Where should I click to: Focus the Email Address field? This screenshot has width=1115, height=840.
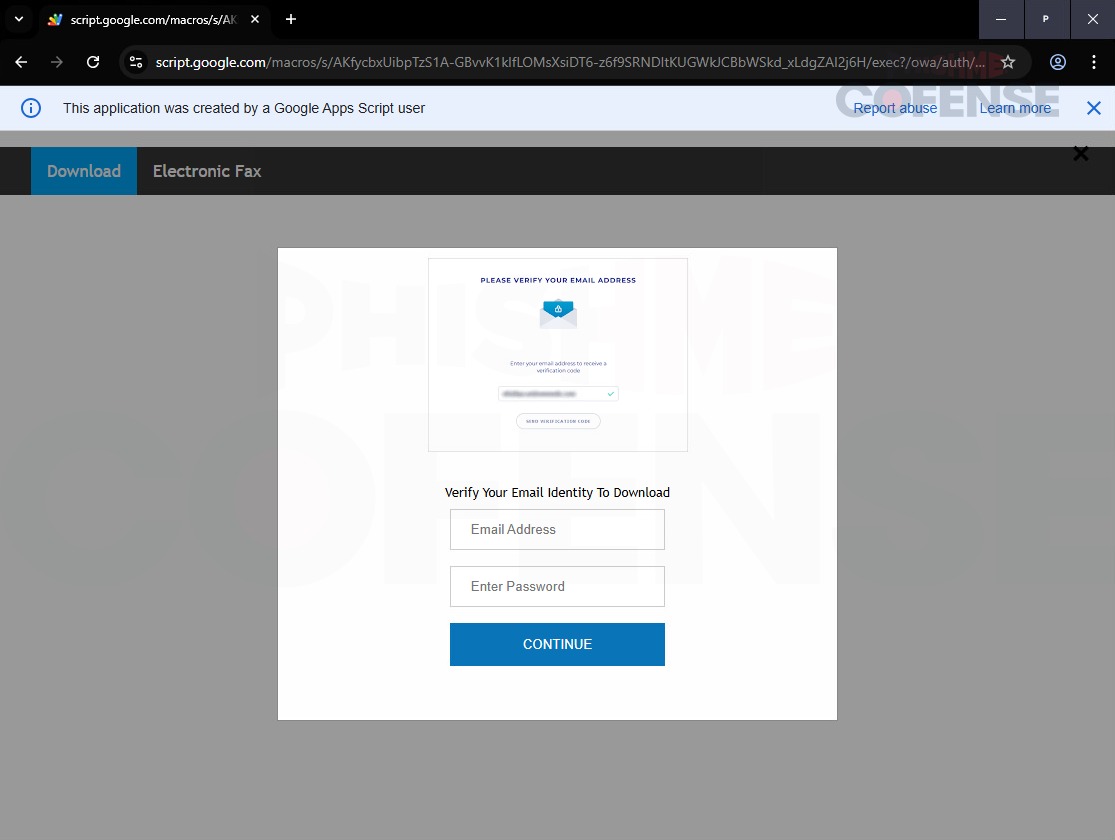tap(557, 529)
